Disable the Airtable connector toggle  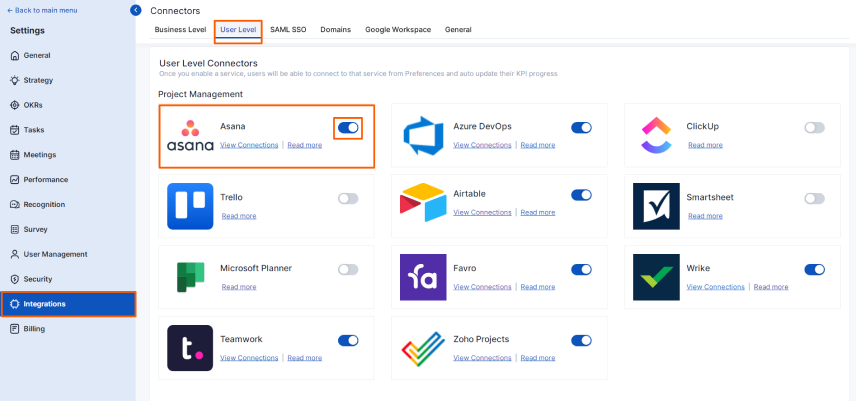(x=581, y=195)
